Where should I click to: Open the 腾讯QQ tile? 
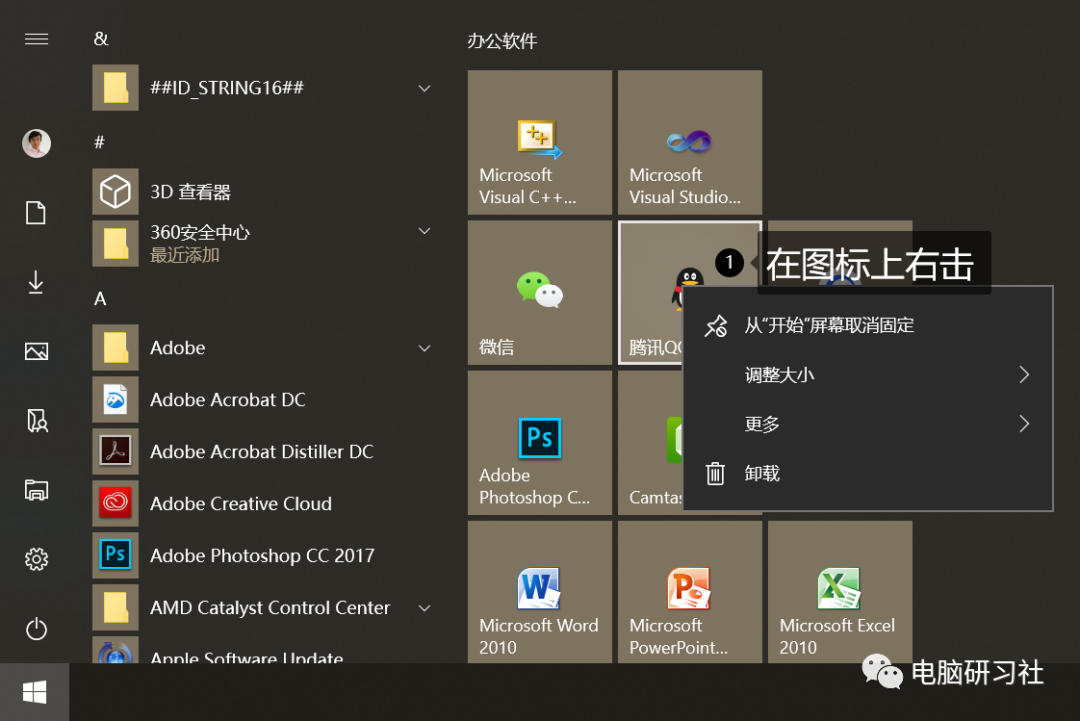point(651,293)
